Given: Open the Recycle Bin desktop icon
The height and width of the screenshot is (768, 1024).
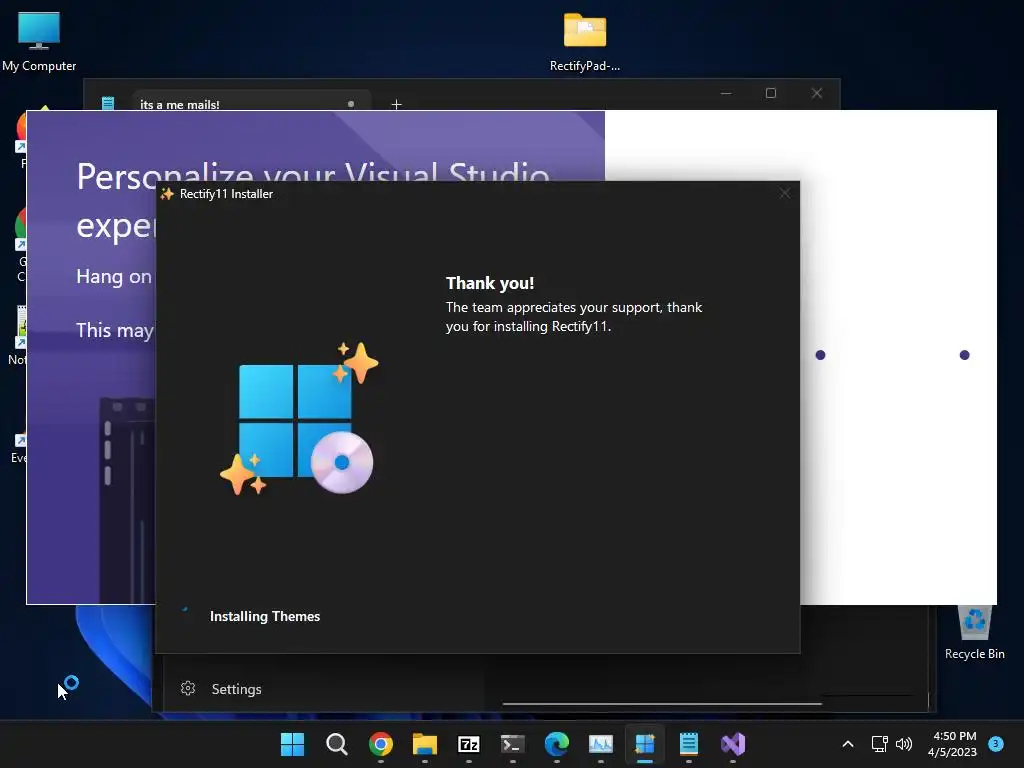Looking at the screenshot, I should coord(974,633).
